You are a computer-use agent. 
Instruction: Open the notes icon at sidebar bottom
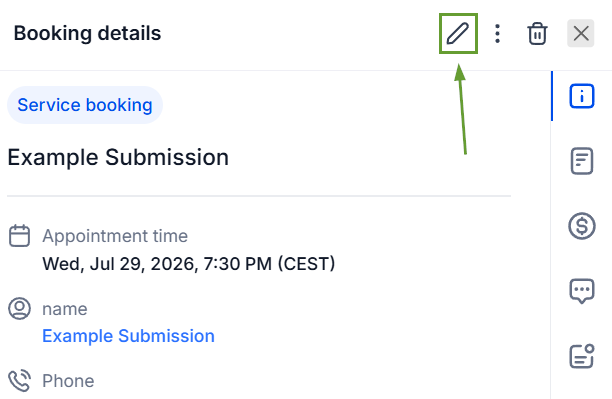[x=582, y=356]
